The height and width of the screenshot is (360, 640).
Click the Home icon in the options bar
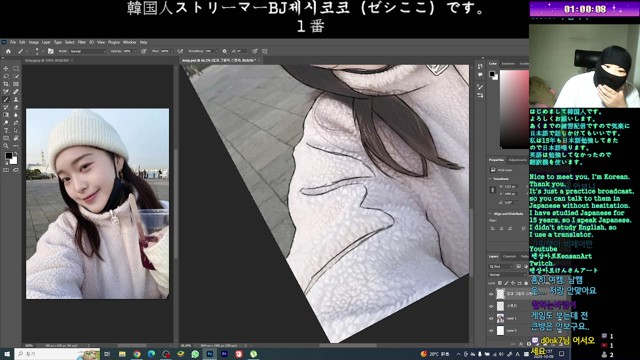(x=8, y=51)
